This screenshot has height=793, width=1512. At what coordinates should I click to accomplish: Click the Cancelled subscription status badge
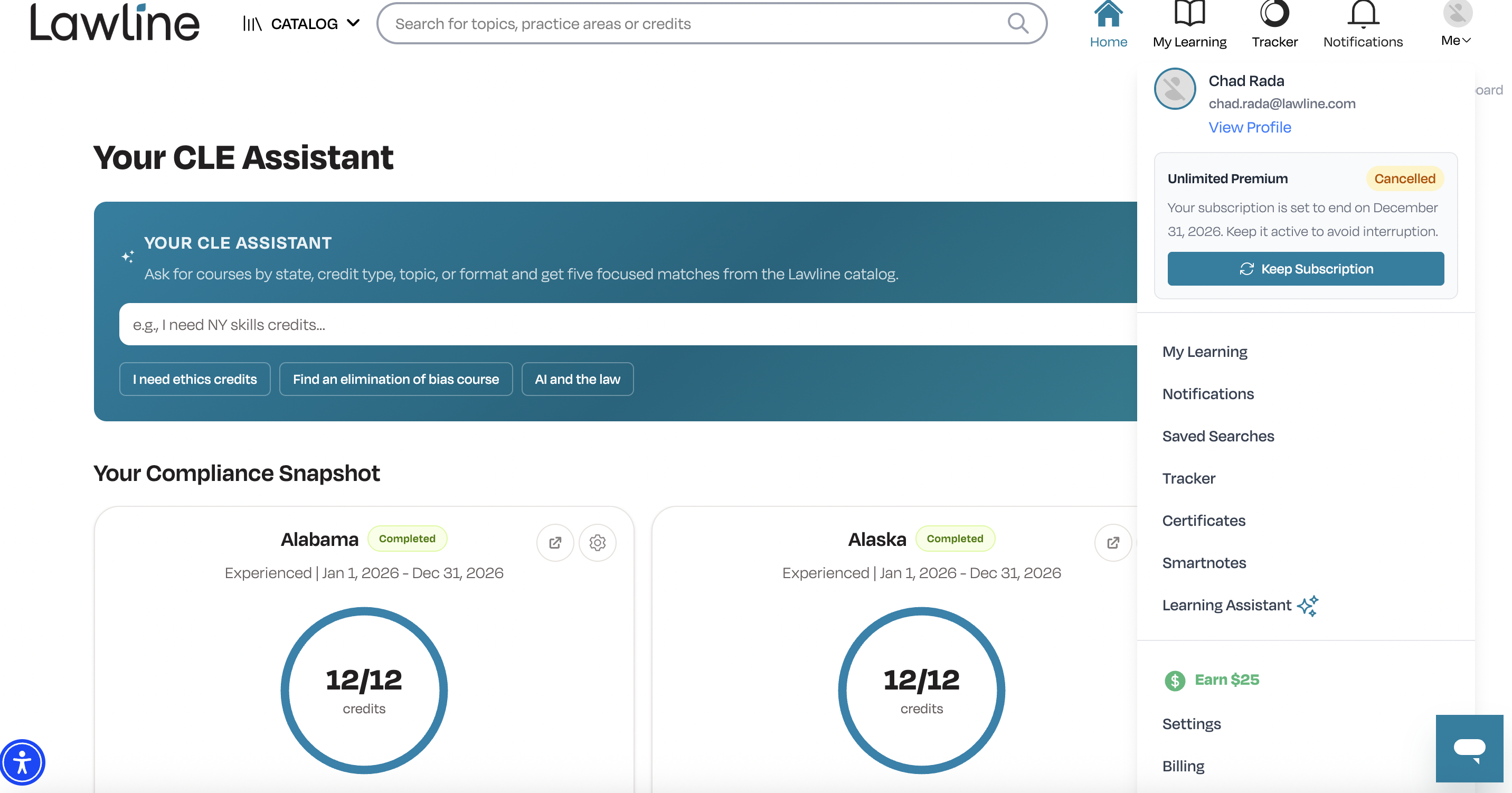pos(1405,178)
